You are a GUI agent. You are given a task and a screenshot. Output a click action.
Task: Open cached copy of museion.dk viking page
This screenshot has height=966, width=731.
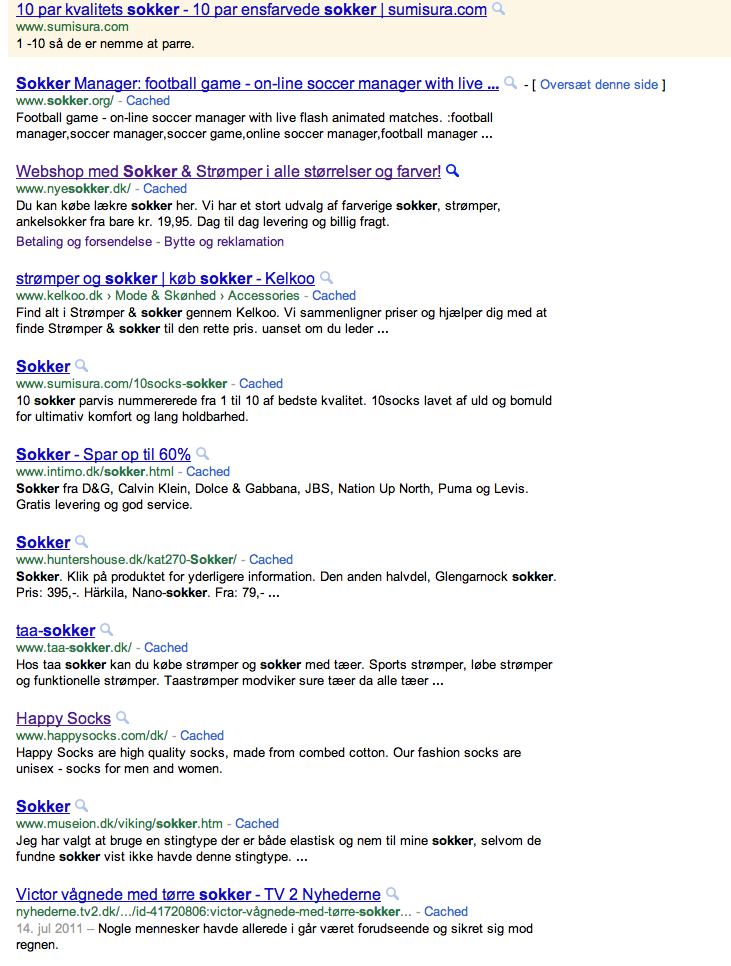click(257, 824)
